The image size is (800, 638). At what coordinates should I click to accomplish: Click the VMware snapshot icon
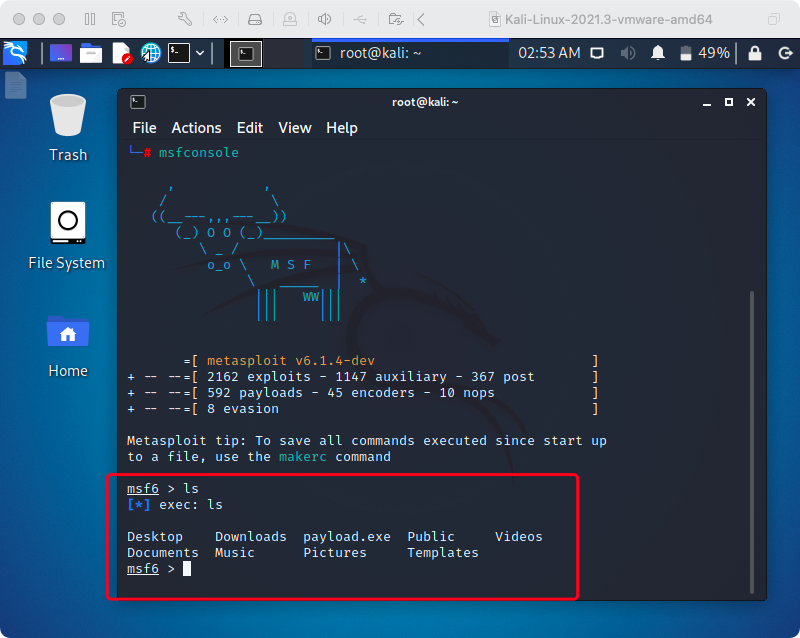tap(118, 19)
